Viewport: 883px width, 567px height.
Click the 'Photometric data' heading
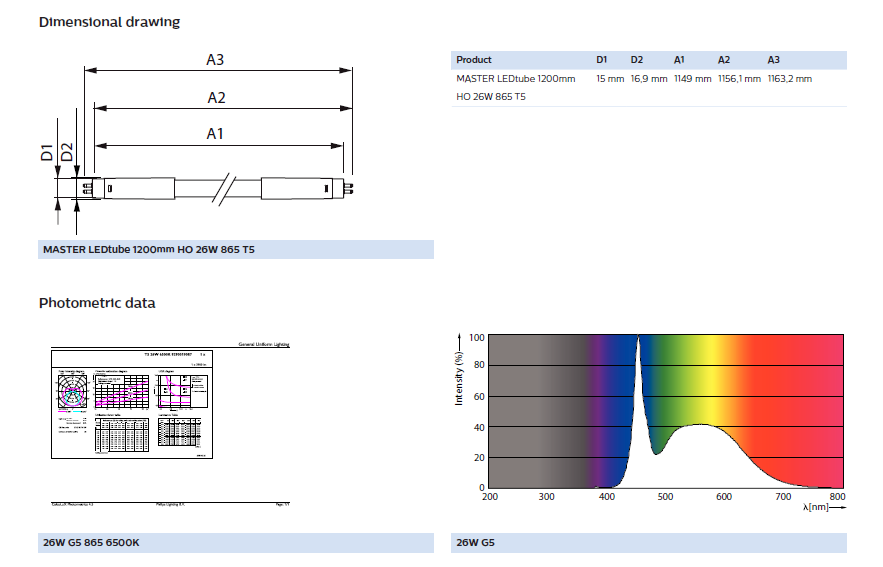[x=97, y=303]
